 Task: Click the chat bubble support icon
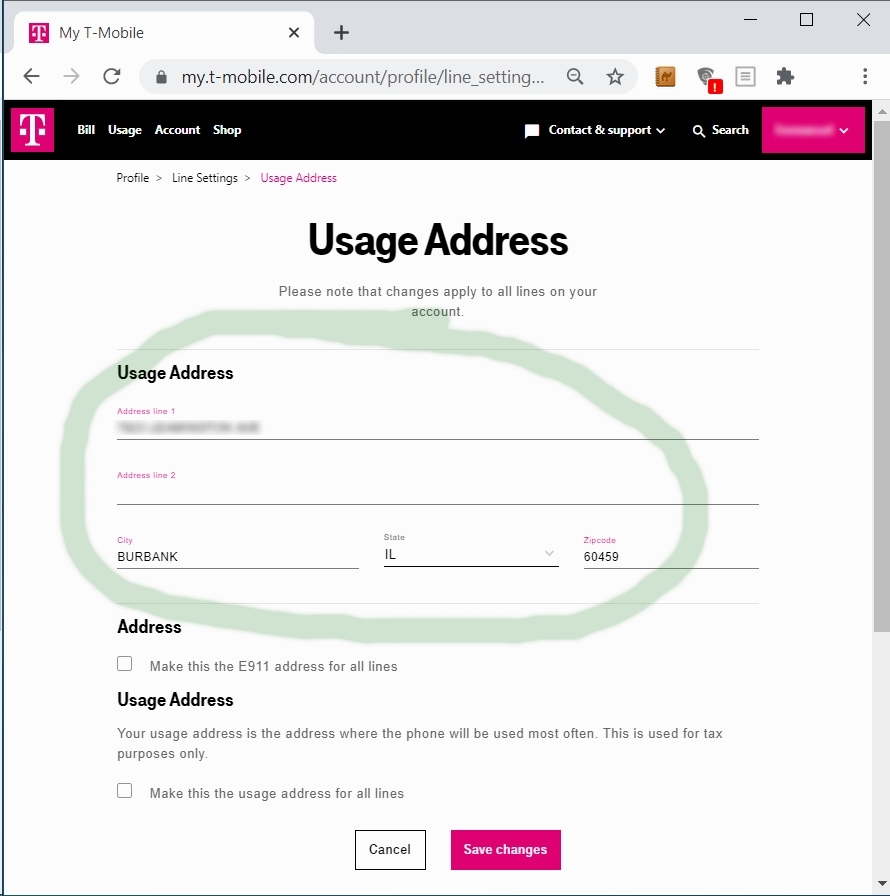pos(532,131)
